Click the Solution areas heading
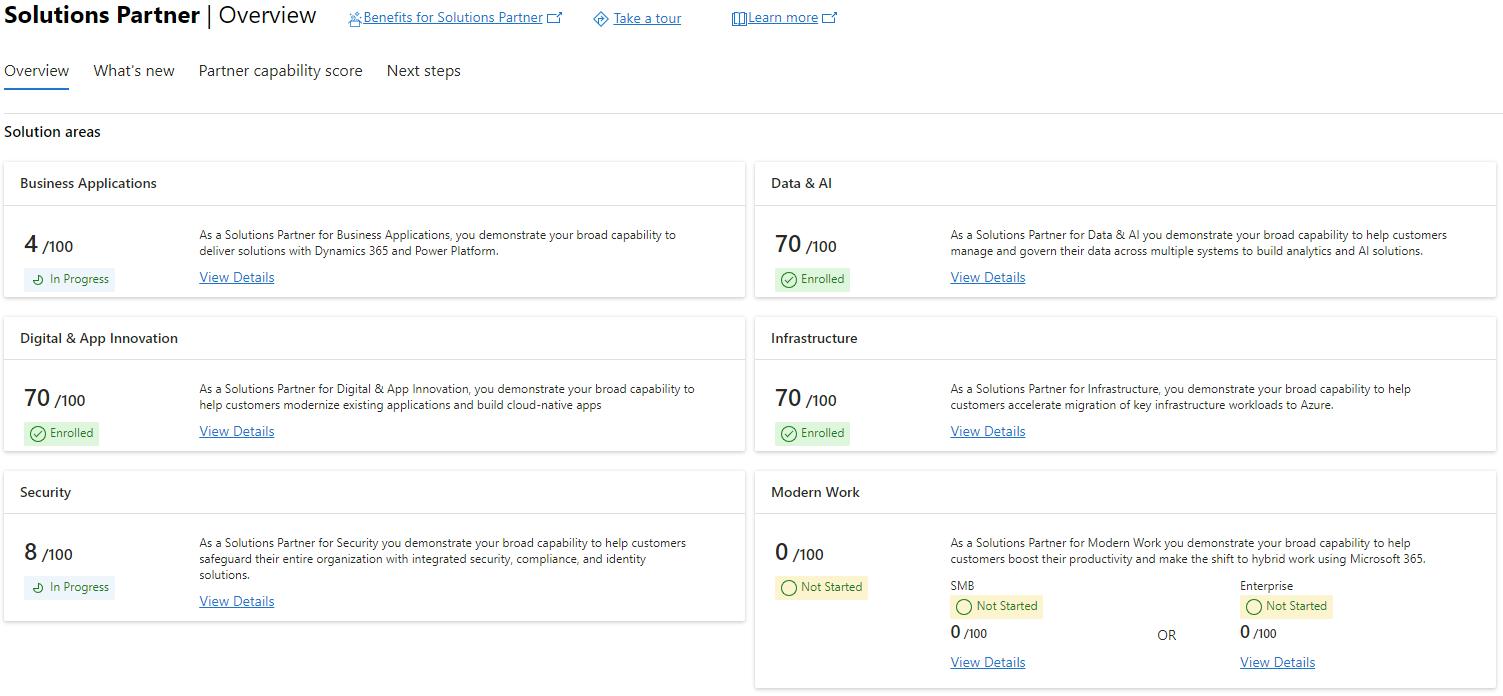Viewport: 1503px width, 696px height. [52, 132]
